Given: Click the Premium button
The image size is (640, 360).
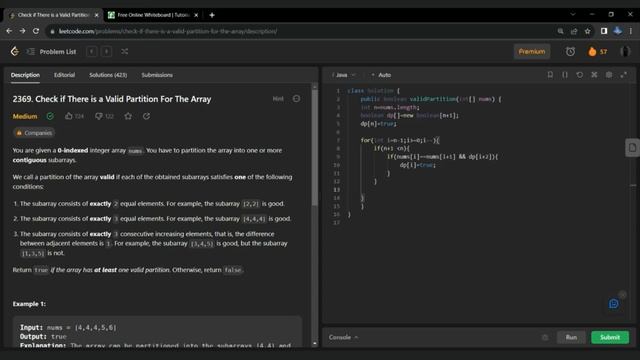Looking at the screenshot, I should click(x=531, y=51).
